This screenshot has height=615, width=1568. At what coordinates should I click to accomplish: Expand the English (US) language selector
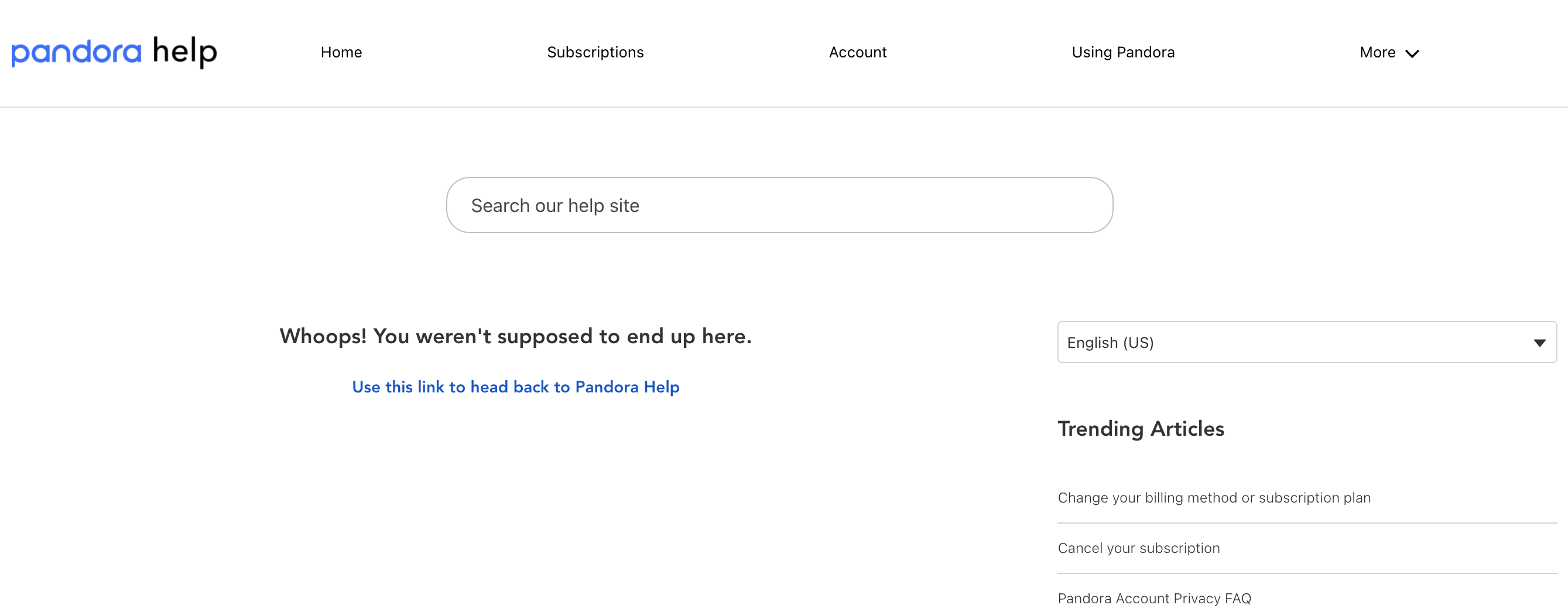point(1305,342)
